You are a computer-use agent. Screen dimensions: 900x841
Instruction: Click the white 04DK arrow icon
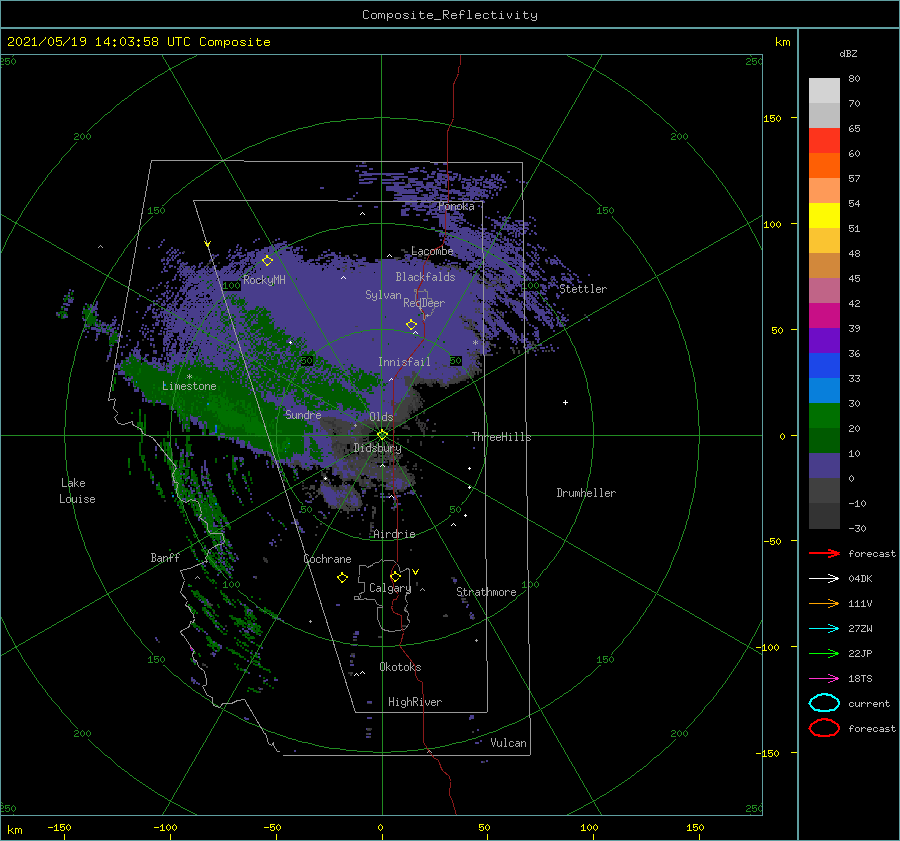click(x=824, y=578)
